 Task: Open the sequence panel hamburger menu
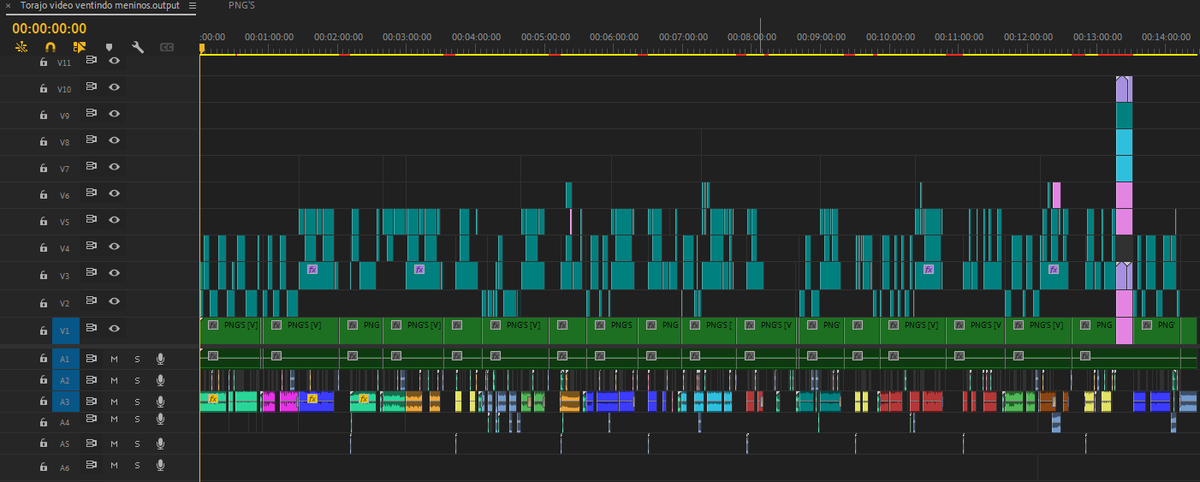[x=193, y=5]
